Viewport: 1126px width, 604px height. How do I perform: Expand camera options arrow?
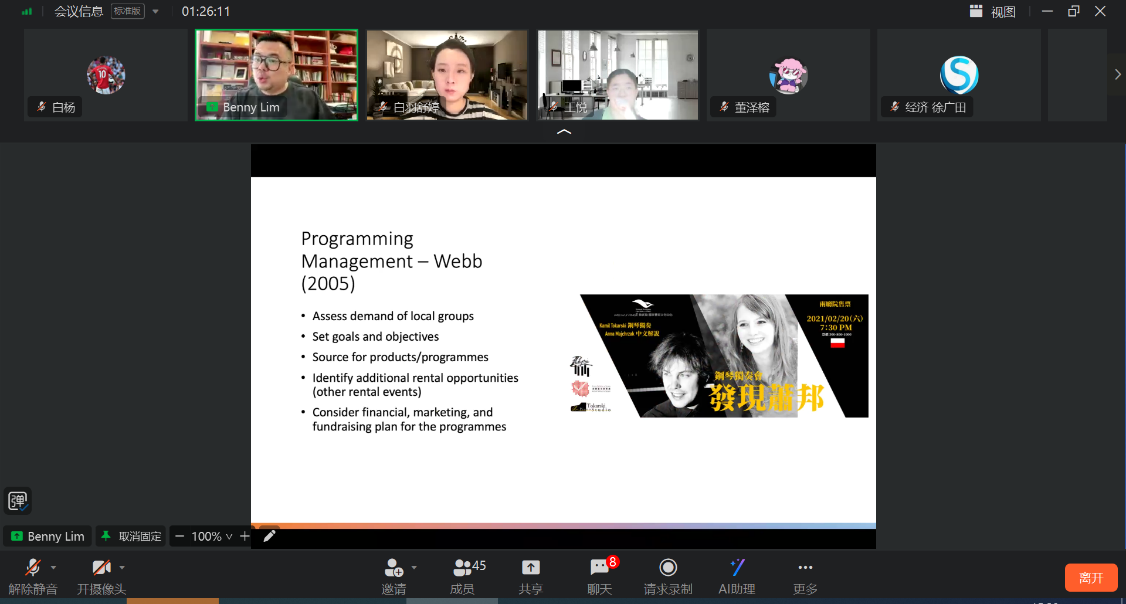(123, 567)
